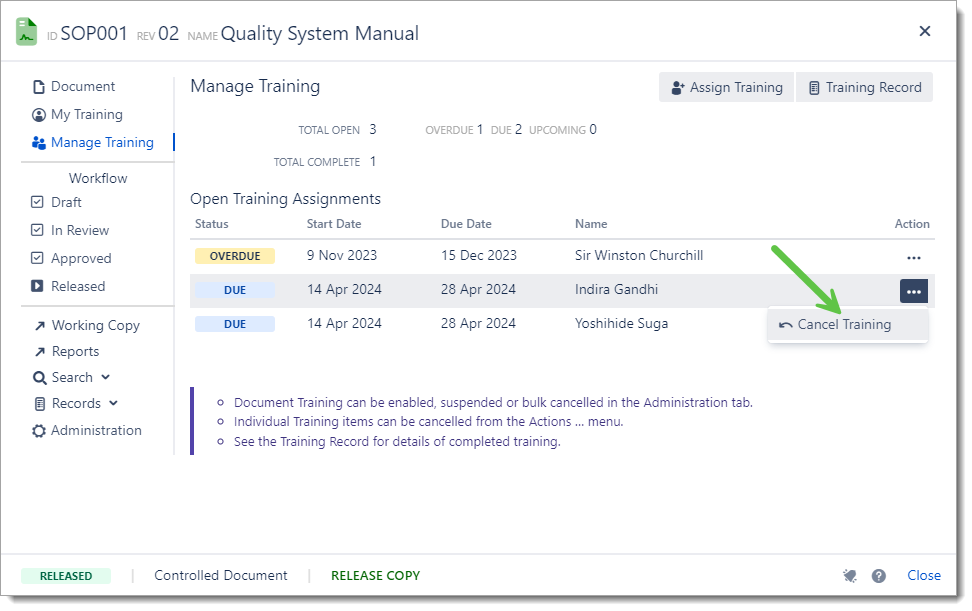972x611 pixels.
Task: Open My Training from sidebar
Action: (77, 115)
